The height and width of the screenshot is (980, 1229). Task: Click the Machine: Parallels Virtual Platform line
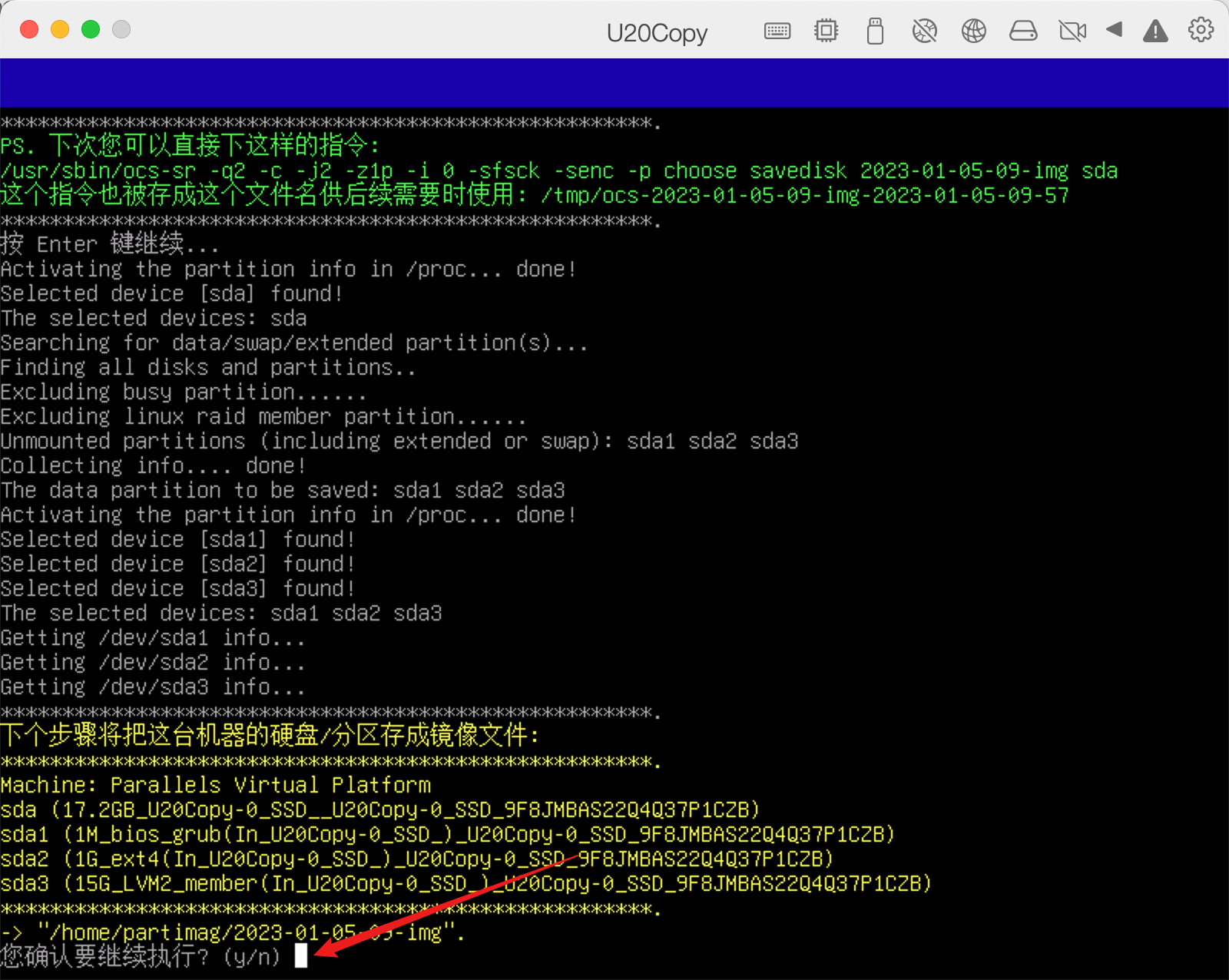[x=216, y=785]
